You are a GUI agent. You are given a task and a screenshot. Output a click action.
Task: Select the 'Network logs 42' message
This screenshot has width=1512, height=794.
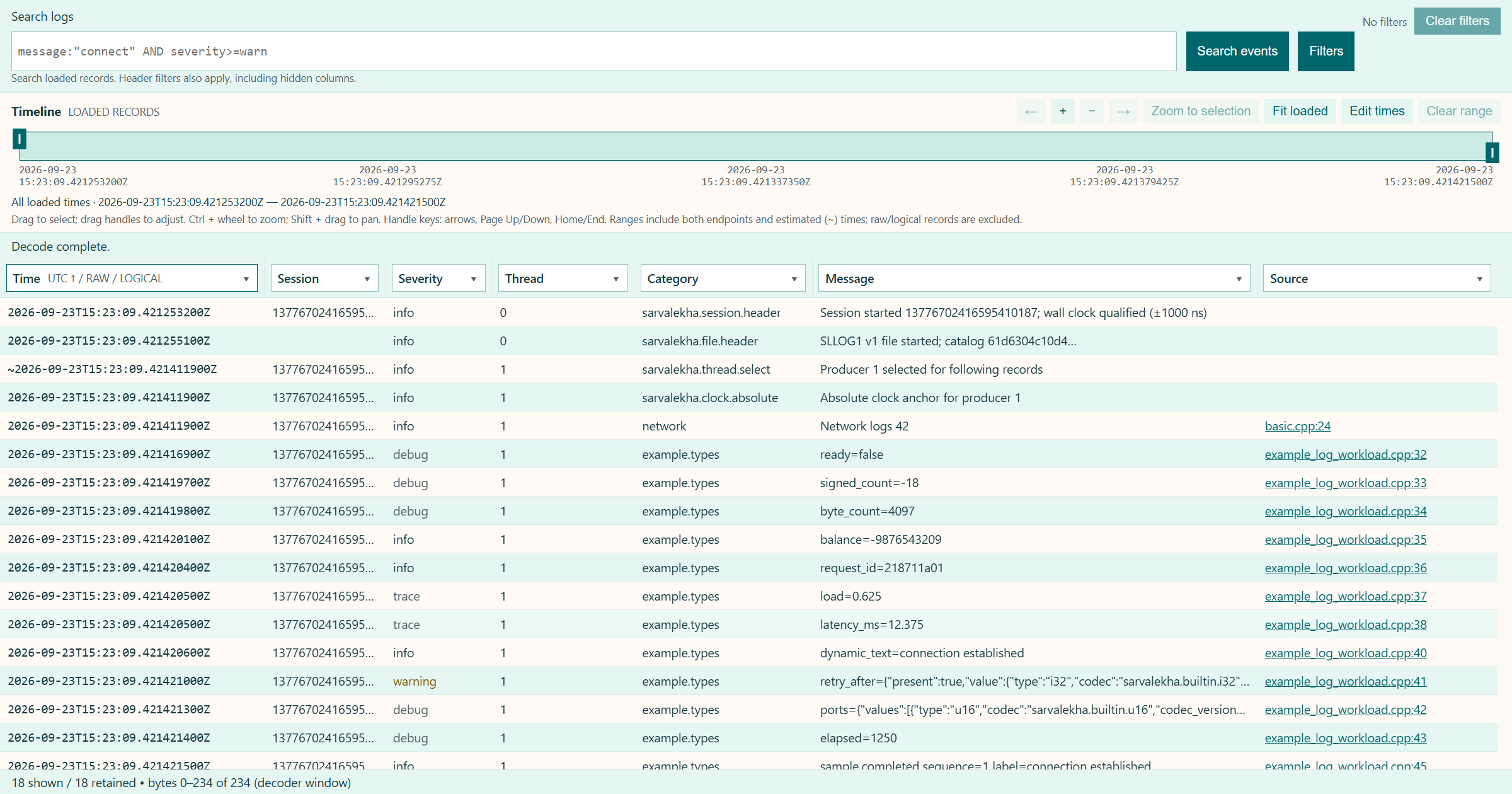(864, 426)
